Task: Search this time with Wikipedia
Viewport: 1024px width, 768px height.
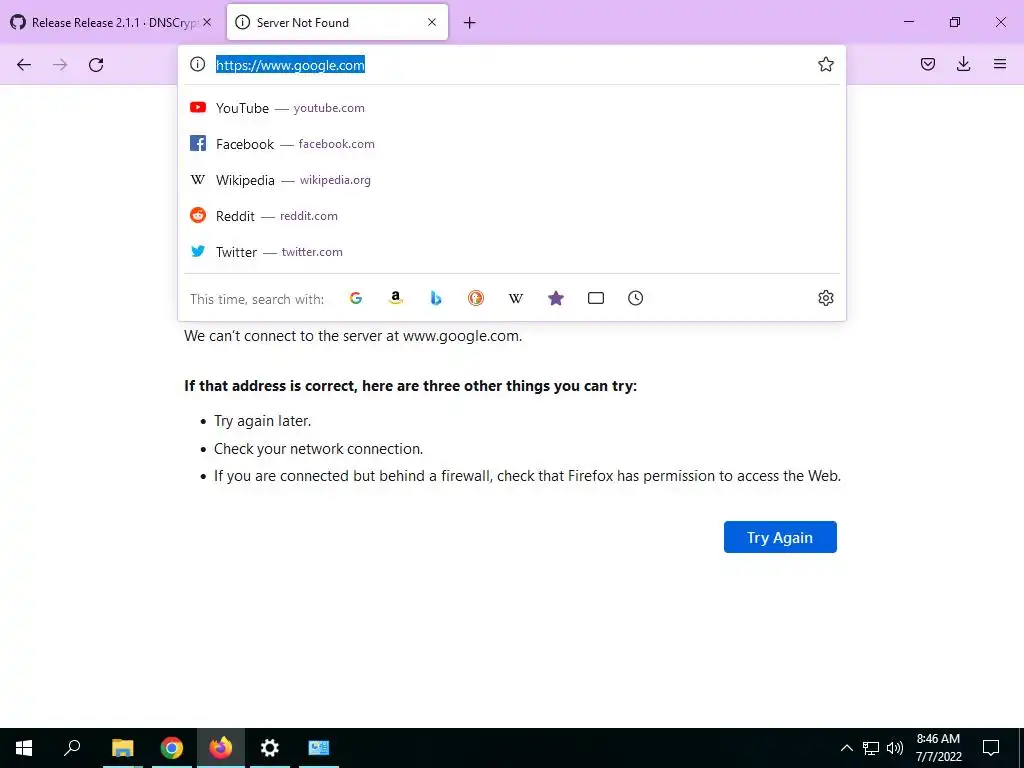Action: tap(516, 298)
